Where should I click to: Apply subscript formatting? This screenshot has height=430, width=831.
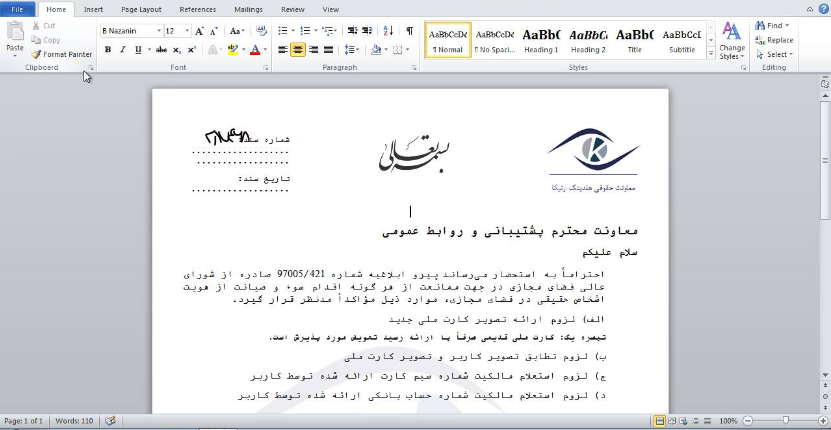point(177,50)
